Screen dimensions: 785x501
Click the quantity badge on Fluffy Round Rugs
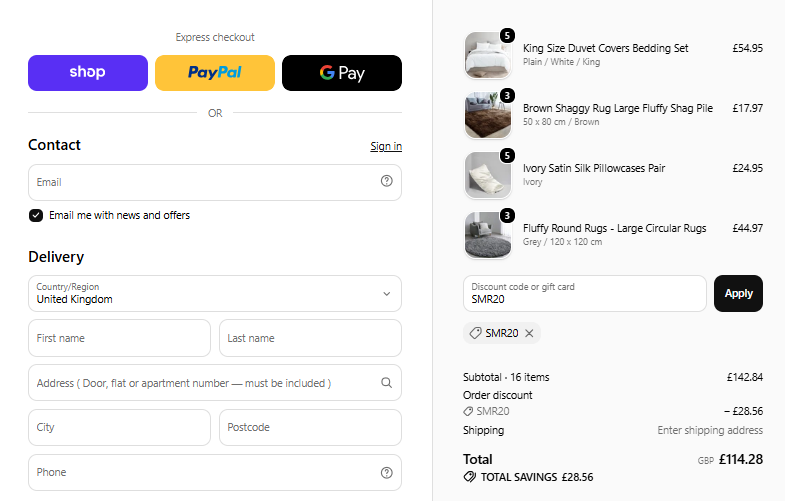507,216
